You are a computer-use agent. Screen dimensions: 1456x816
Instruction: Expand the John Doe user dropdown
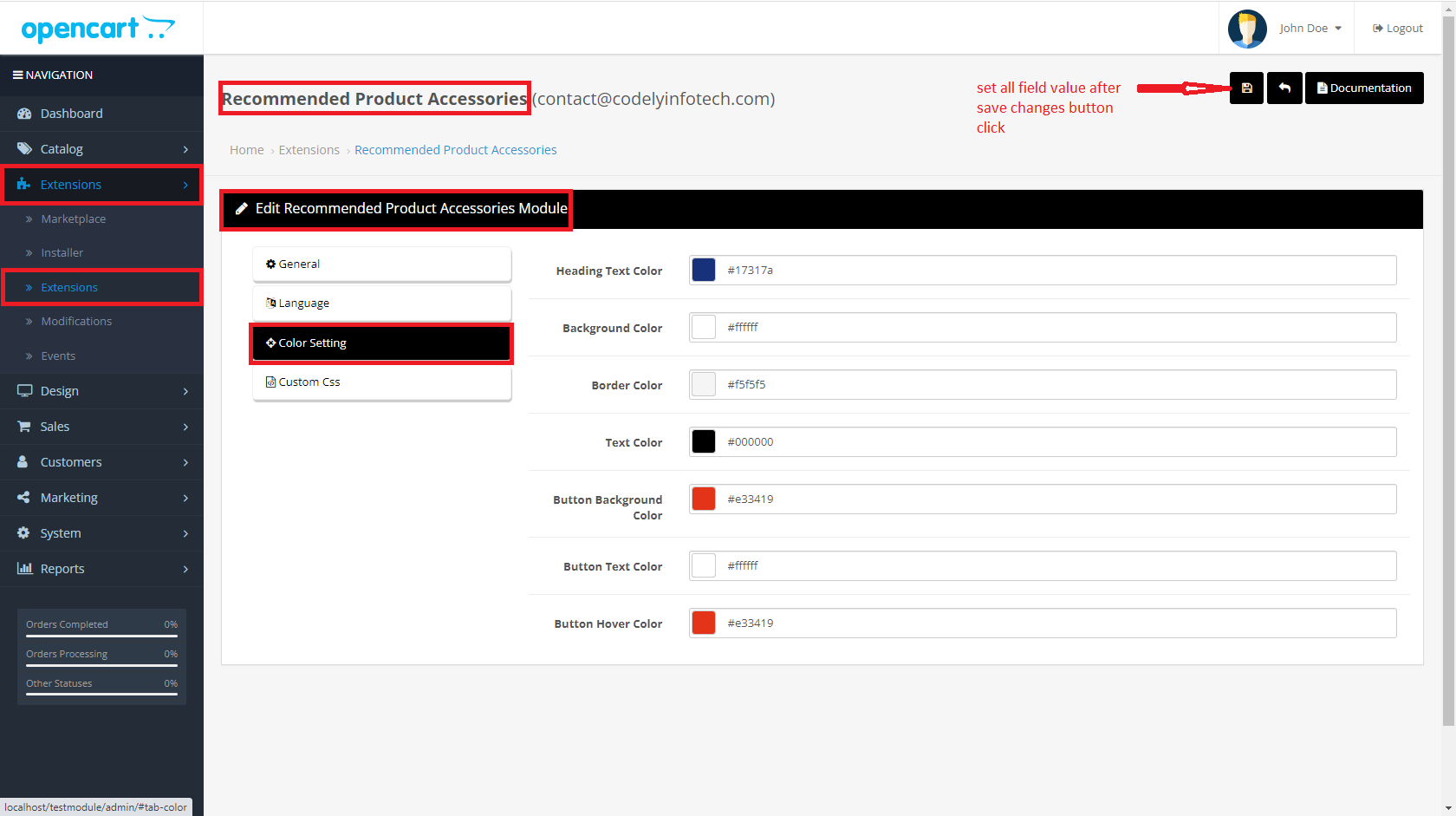(x=1310, y=29)
